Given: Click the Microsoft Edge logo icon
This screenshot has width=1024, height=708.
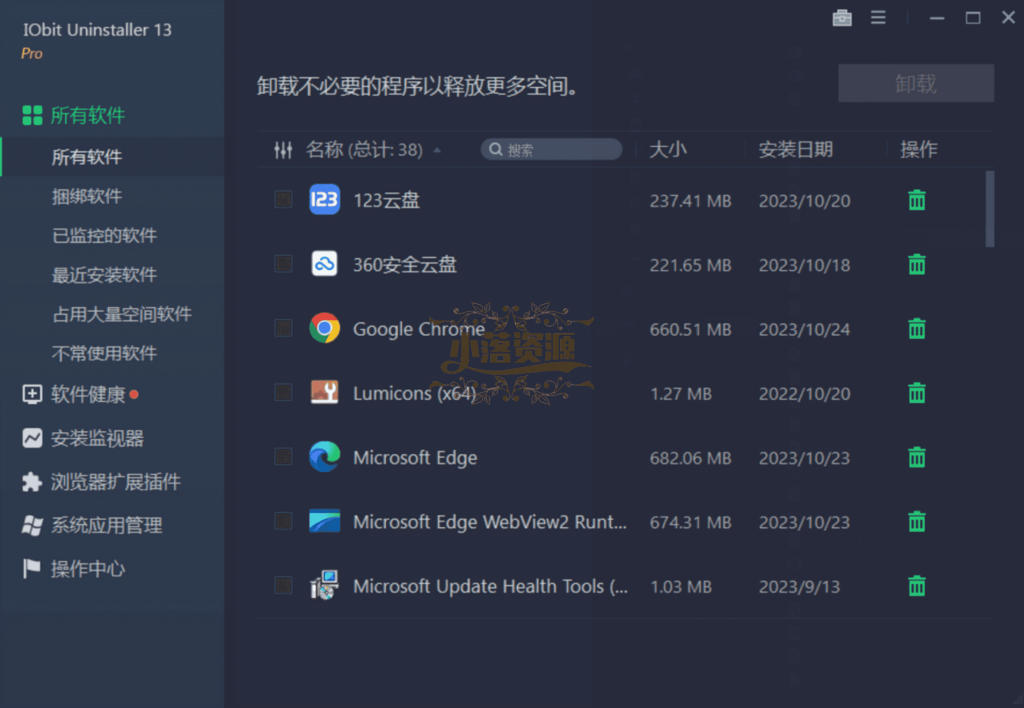Looking at the screenshot, I should 324,457.
